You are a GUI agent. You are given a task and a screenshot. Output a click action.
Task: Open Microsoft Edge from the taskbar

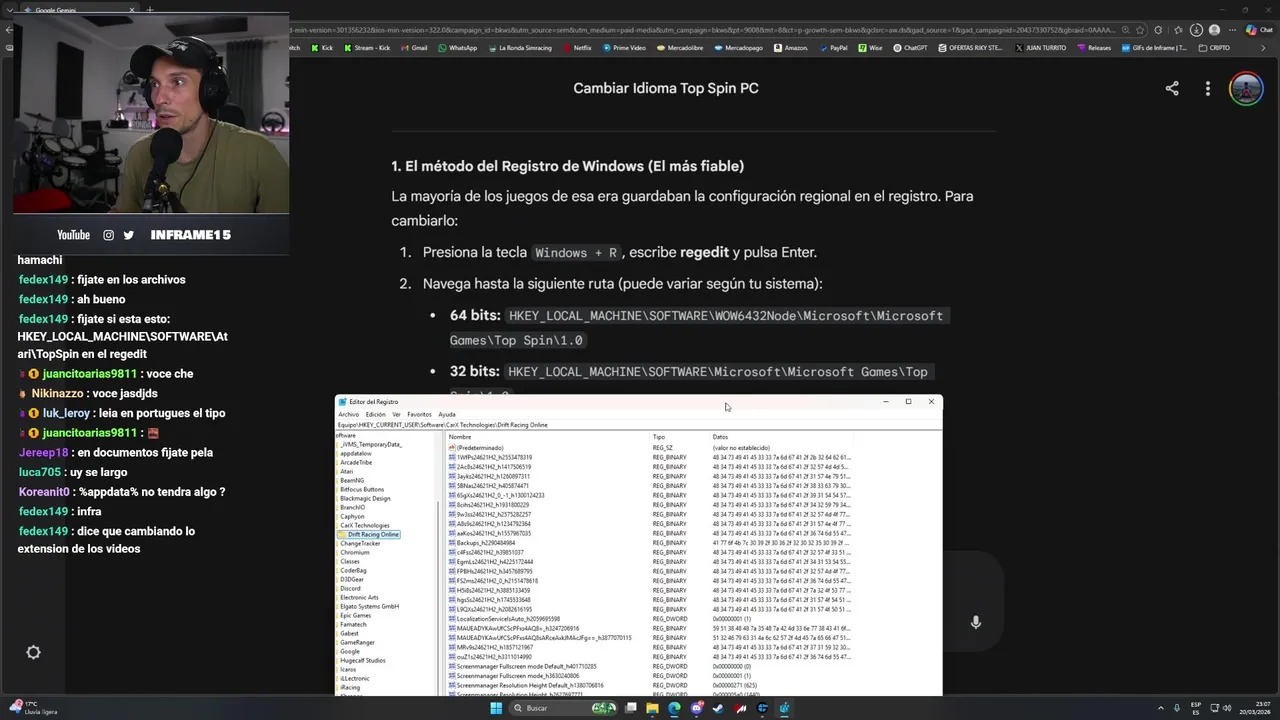(674, 708)
